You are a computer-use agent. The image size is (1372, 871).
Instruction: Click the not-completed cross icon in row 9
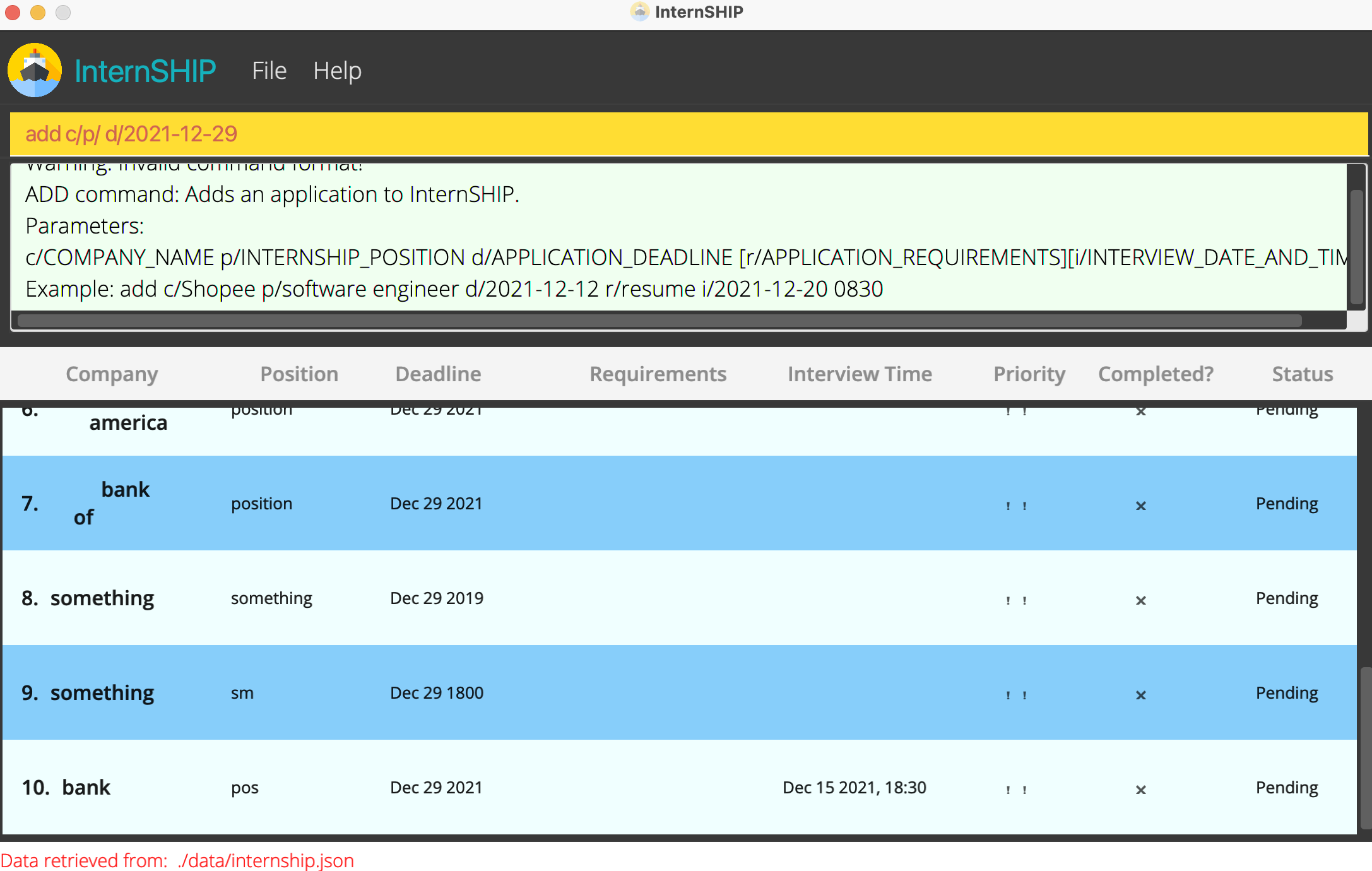point(1140,694)
